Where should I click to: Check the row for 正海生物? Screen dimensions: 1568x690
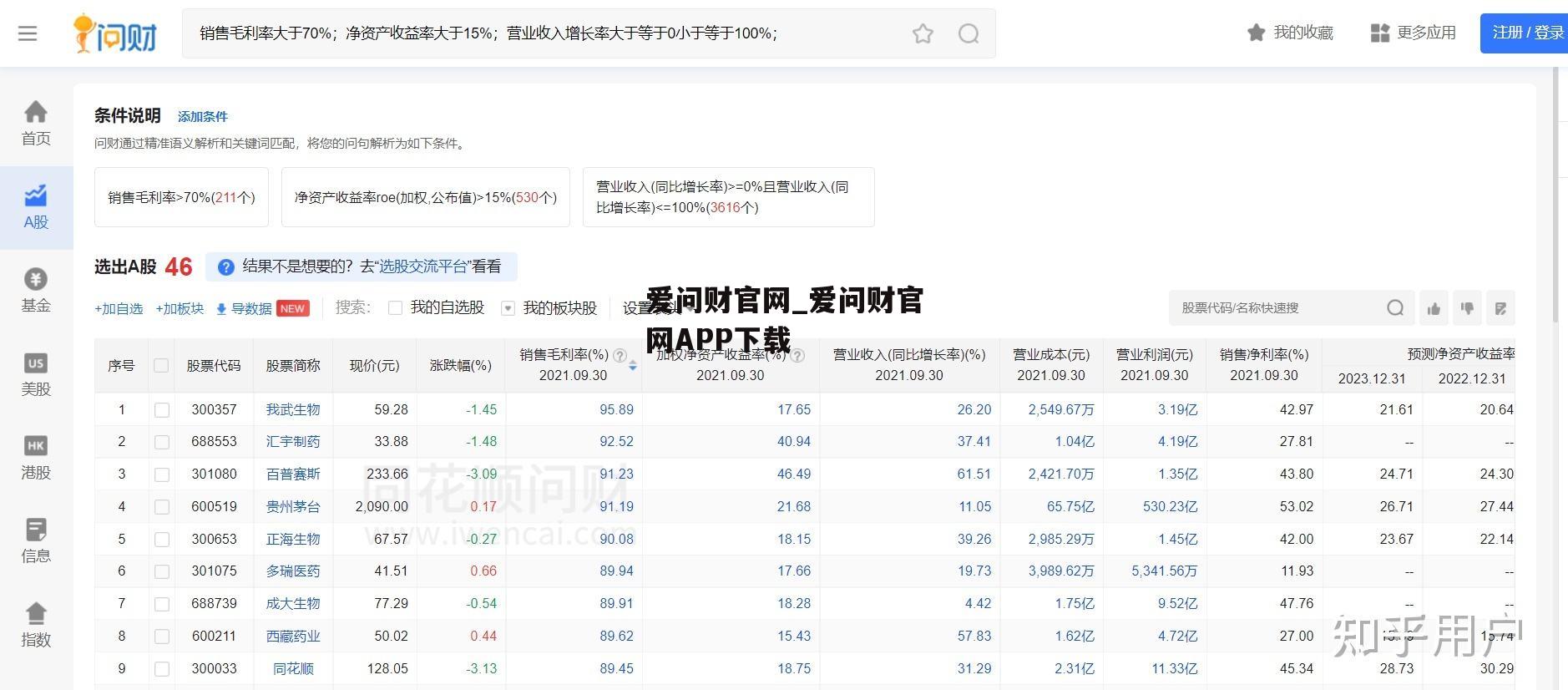pos(162,540)
